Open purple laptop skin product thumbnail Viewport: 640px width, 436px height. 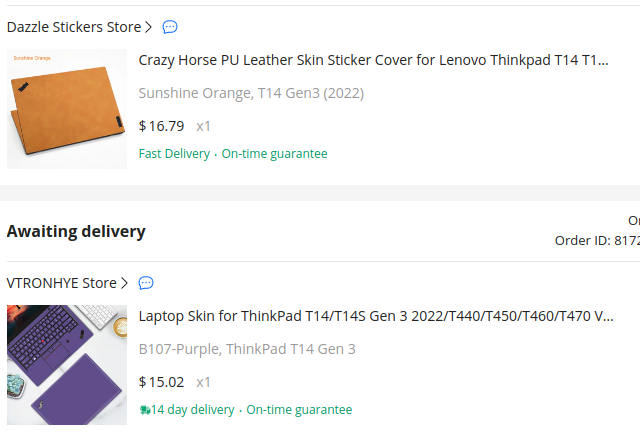(x=67, y=365)
